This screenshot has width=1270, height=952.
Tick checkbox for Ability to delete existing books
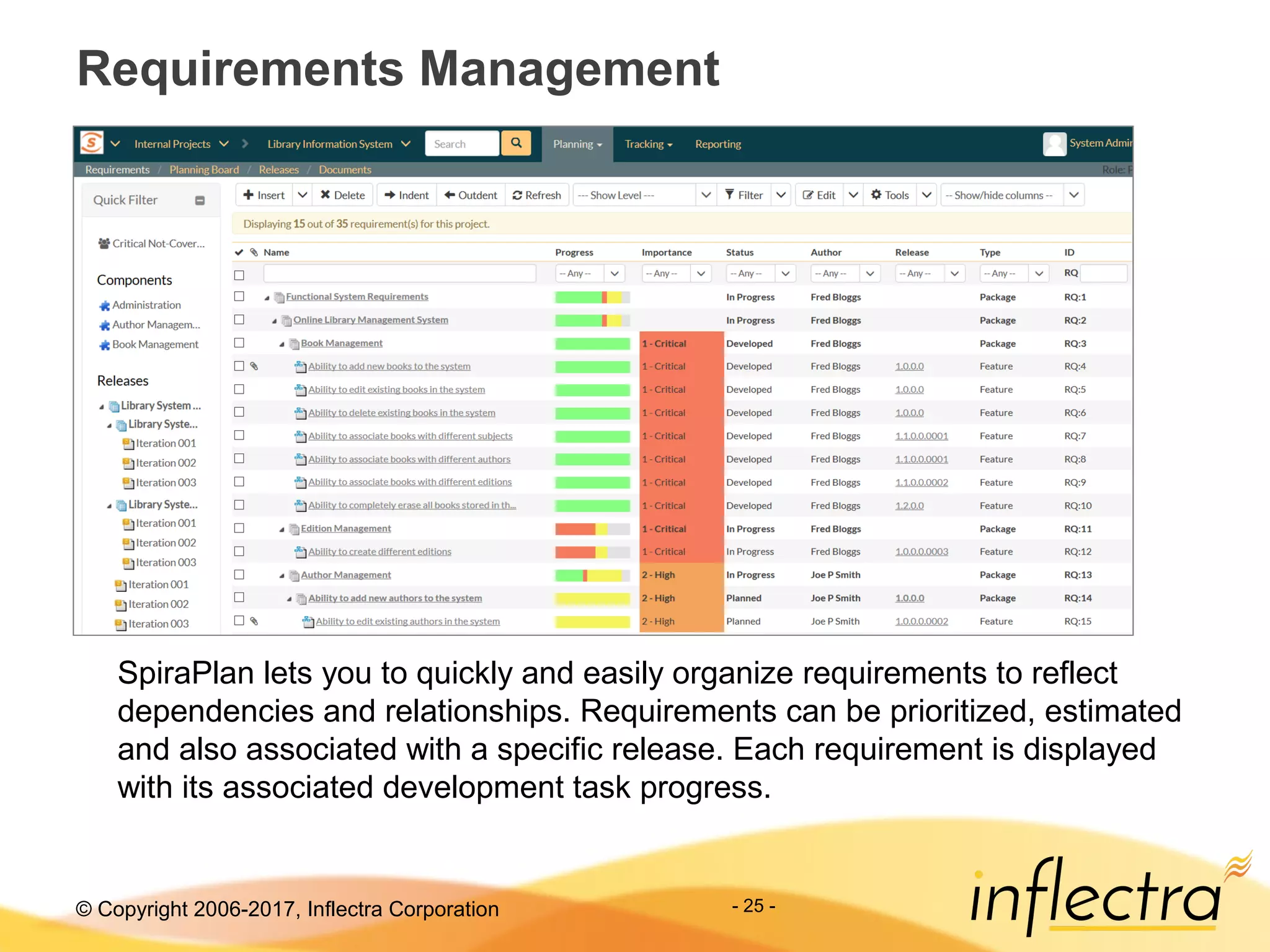pos(239,412)
